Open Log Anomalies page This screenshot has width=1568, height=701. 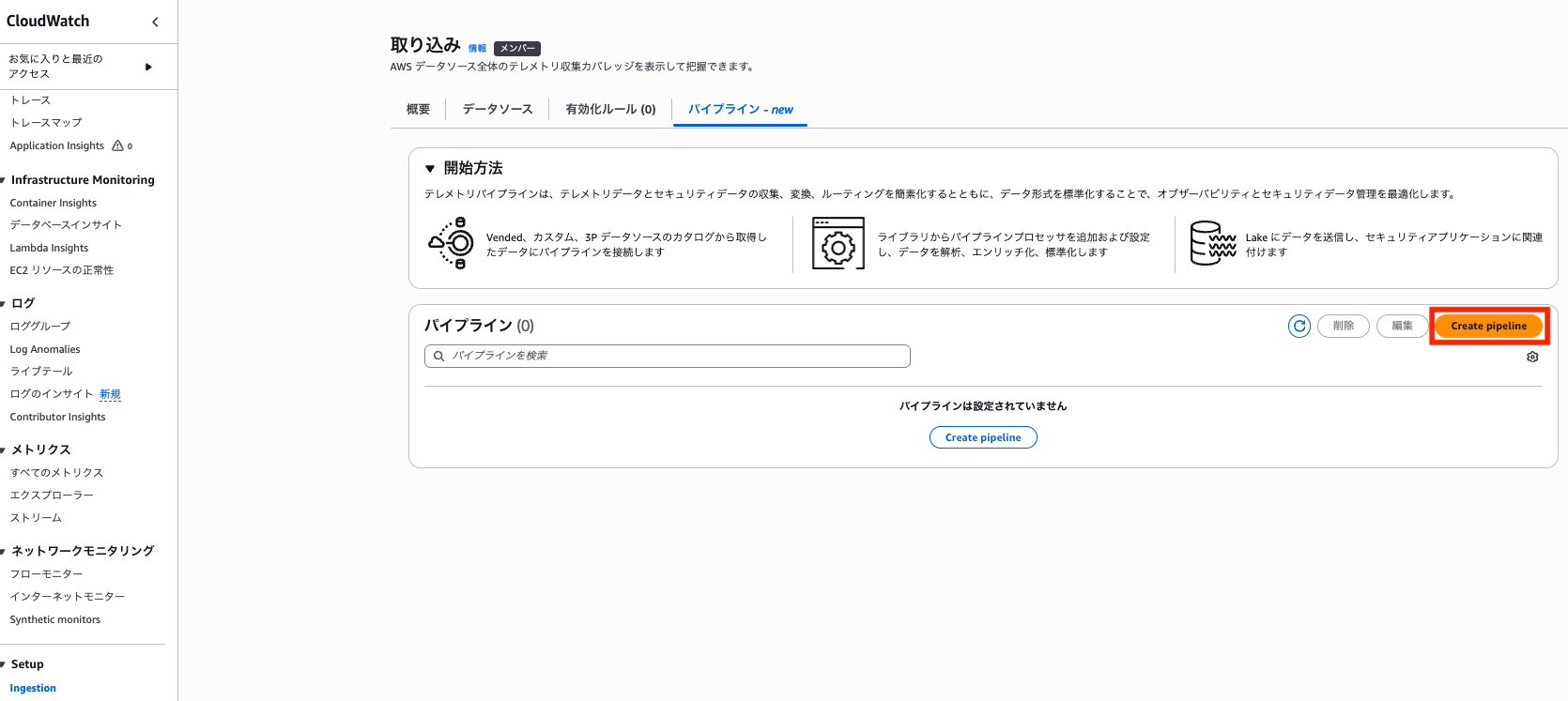point(45,349)
